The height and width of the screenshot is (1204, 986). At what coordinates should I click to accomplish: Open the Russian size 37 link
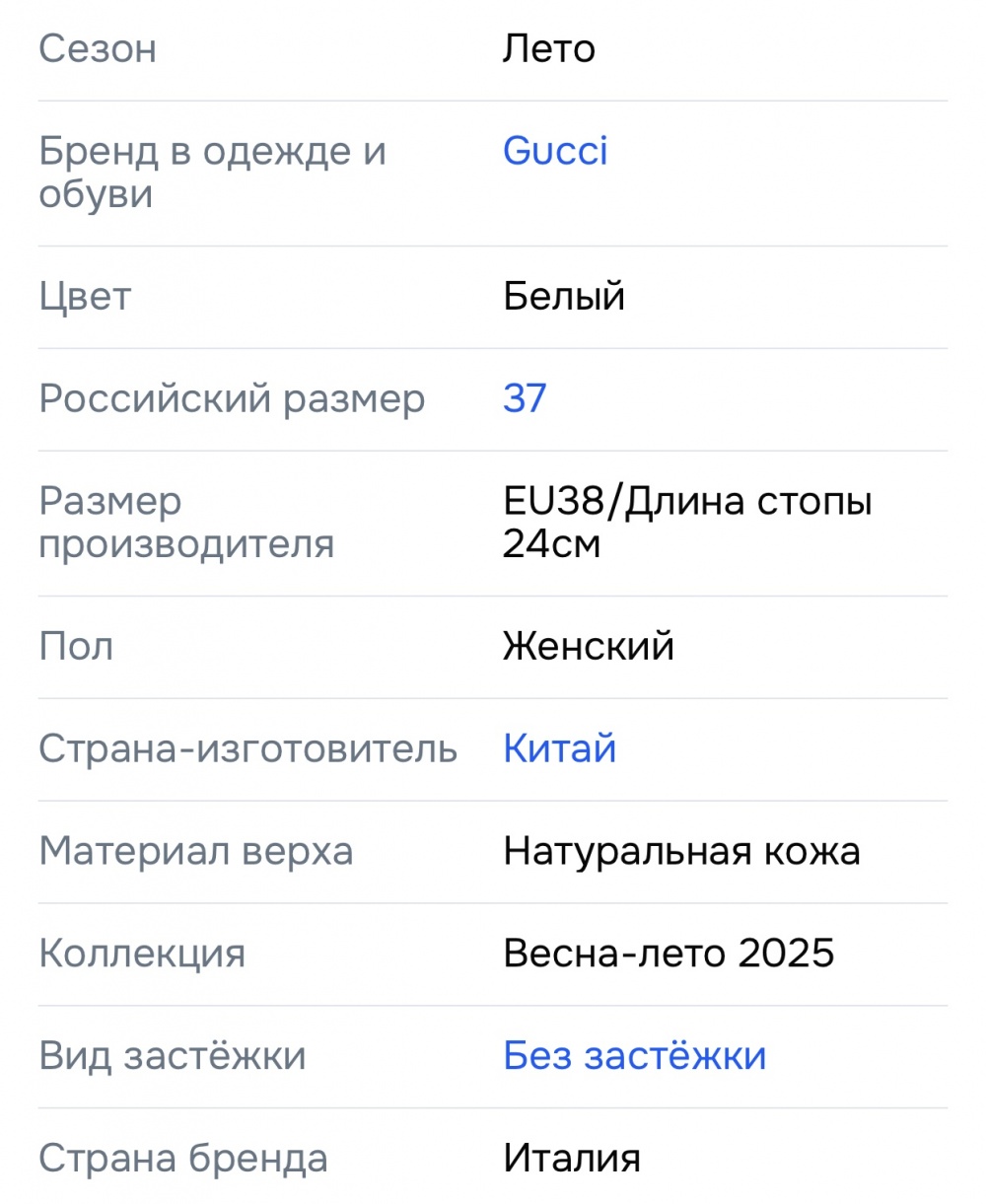(x=525, y=398)
